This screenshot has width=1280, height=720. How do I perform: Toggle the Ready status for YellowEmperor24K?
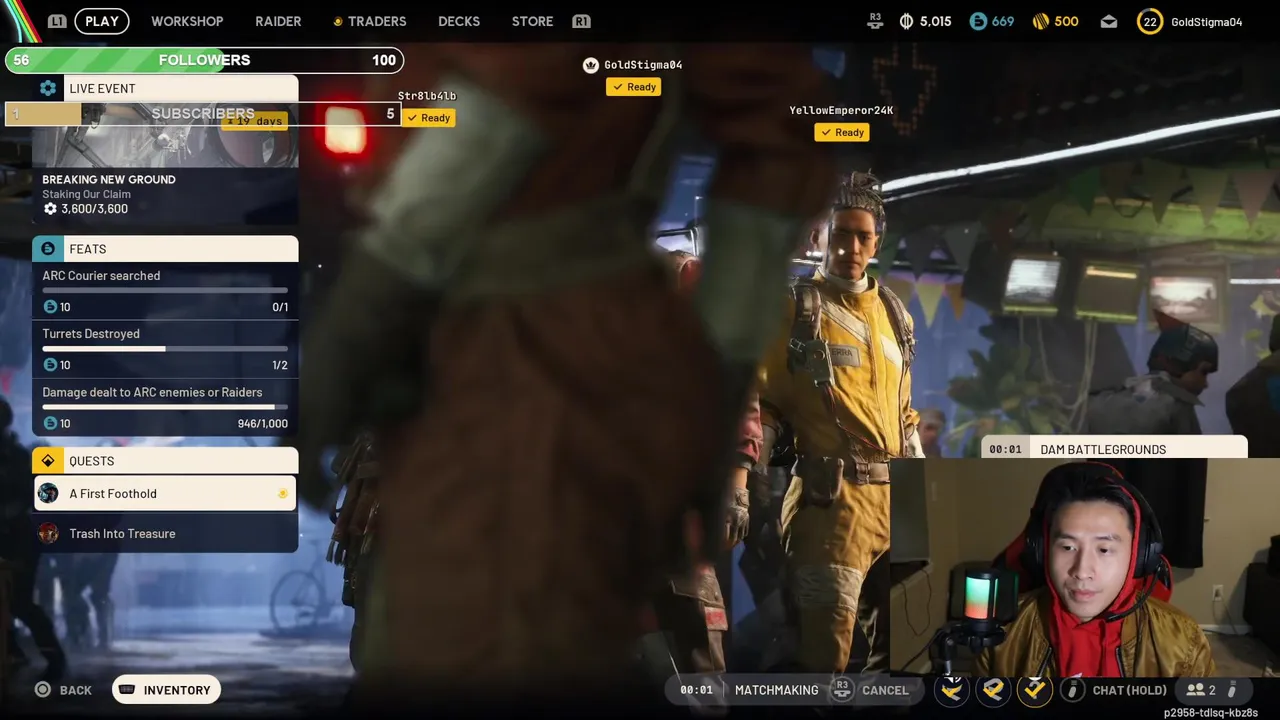pos(841,132)
